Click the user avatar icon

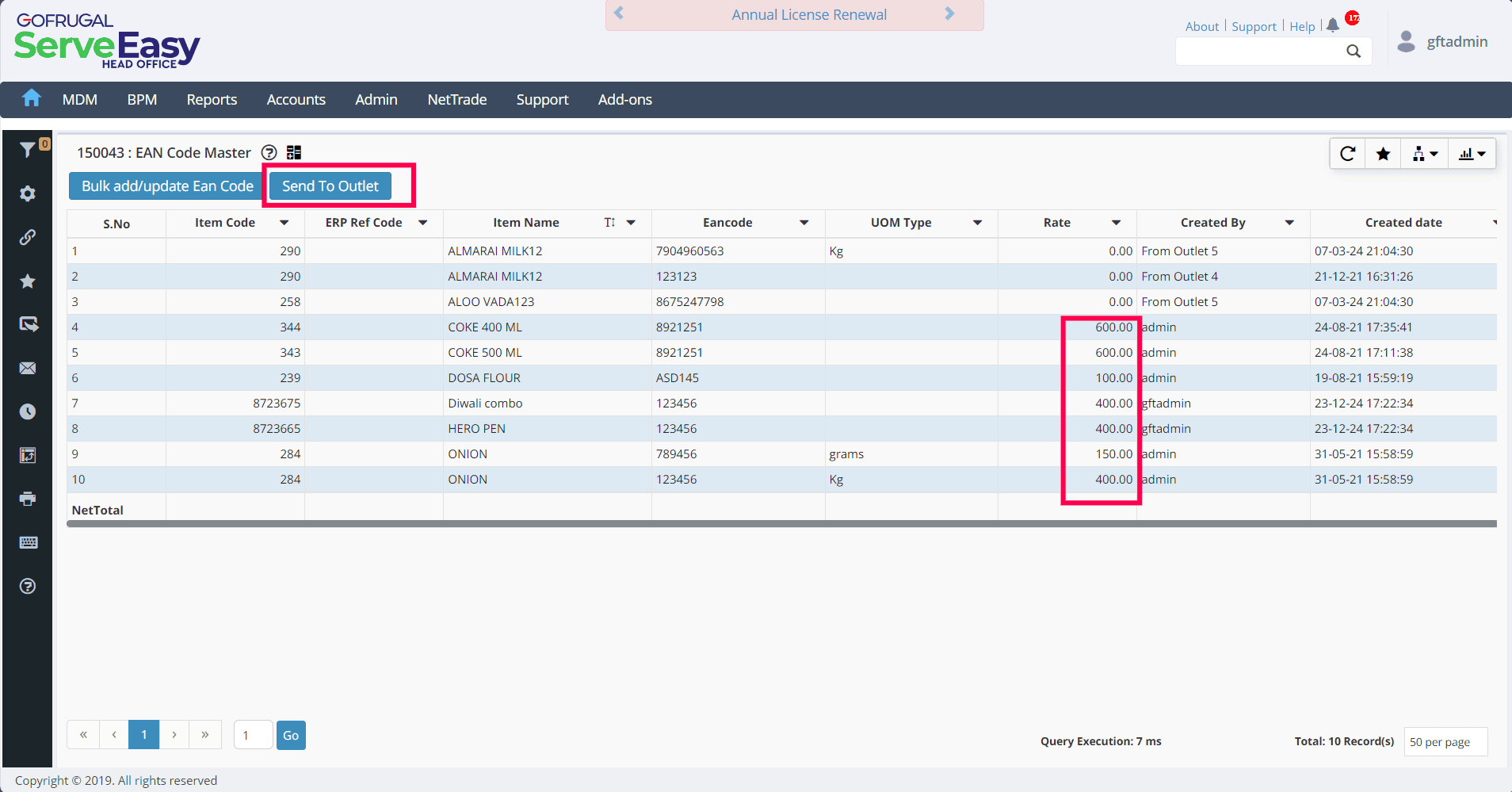click(x=1407, y=41)
